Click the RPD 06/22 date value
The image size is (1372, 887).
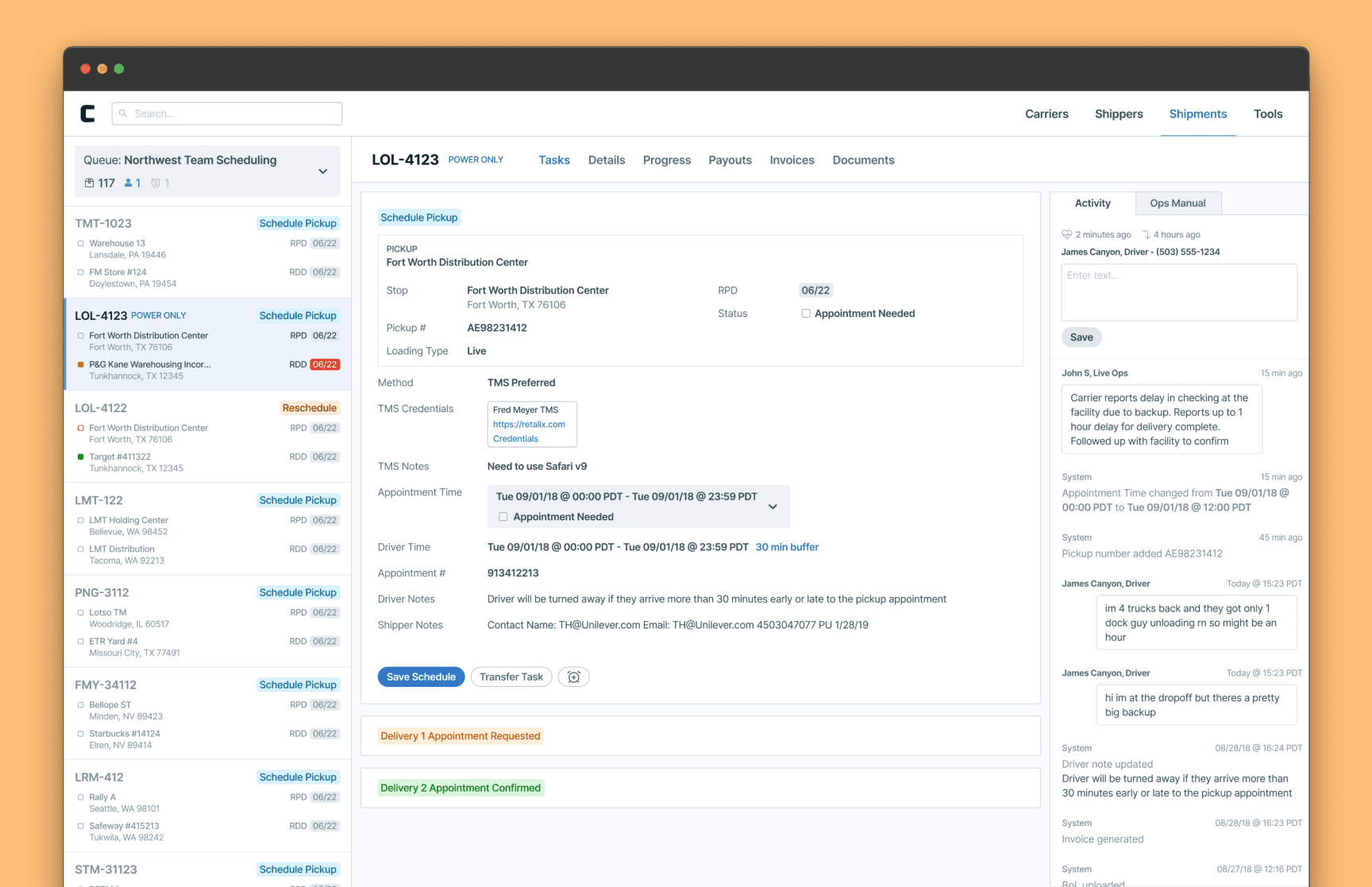click(815, 291)
